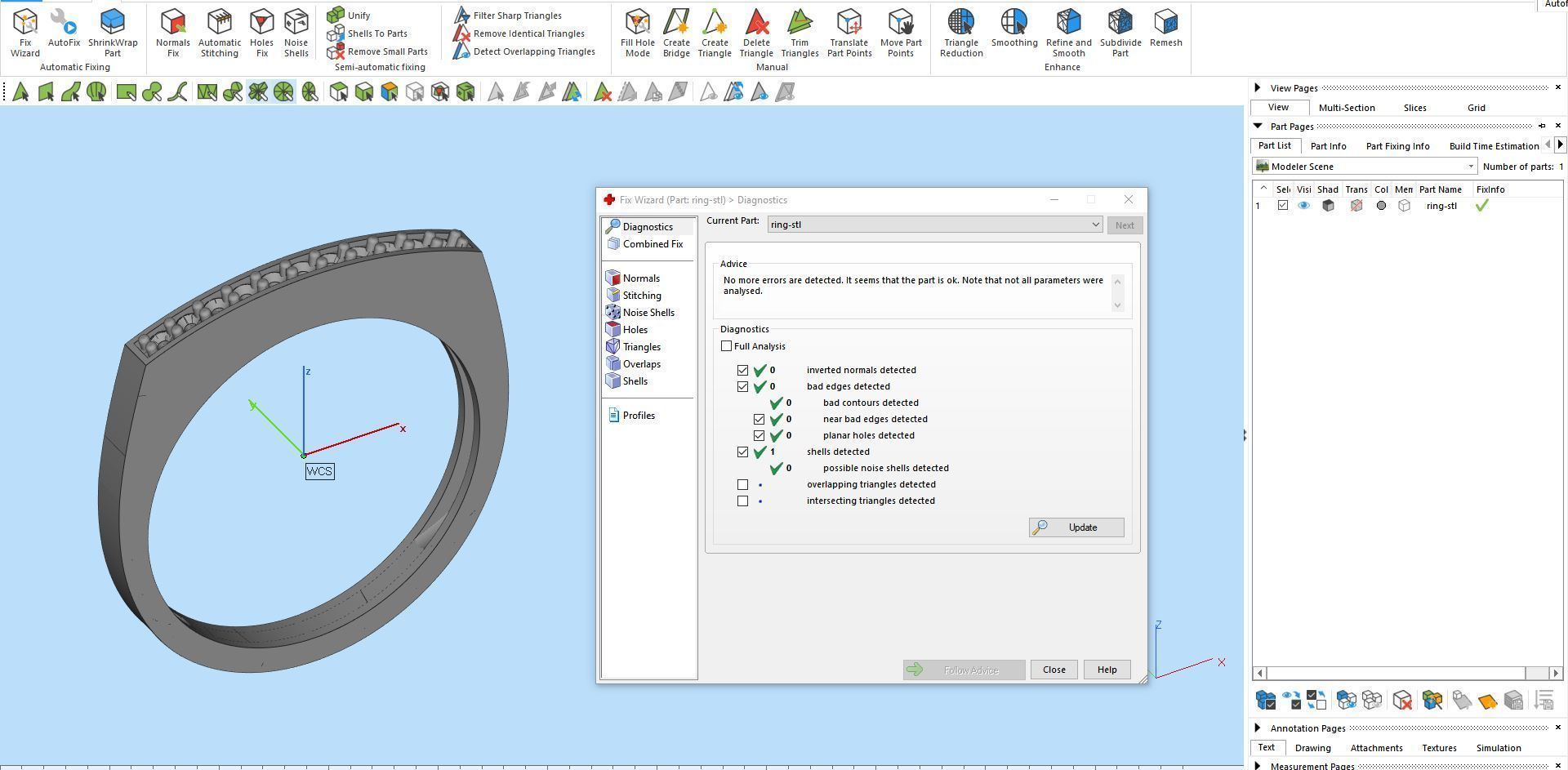Open Part Fixing Info tab
This screenshot has width=1568, height=770.
(1397, 146)
